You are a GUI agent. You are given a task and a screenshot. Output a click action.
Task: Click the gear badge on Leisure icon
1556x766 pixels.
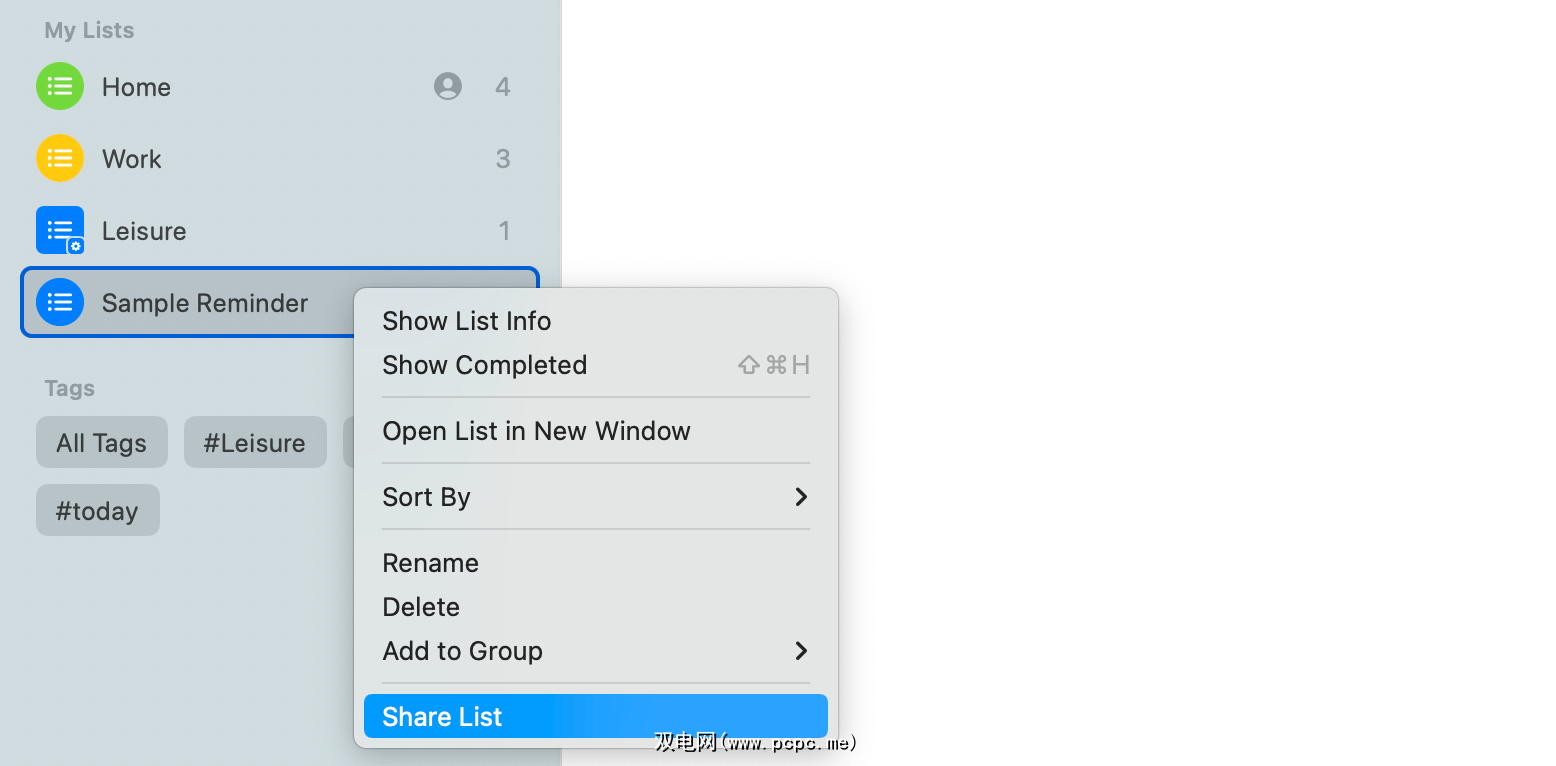tap(75, 246)
